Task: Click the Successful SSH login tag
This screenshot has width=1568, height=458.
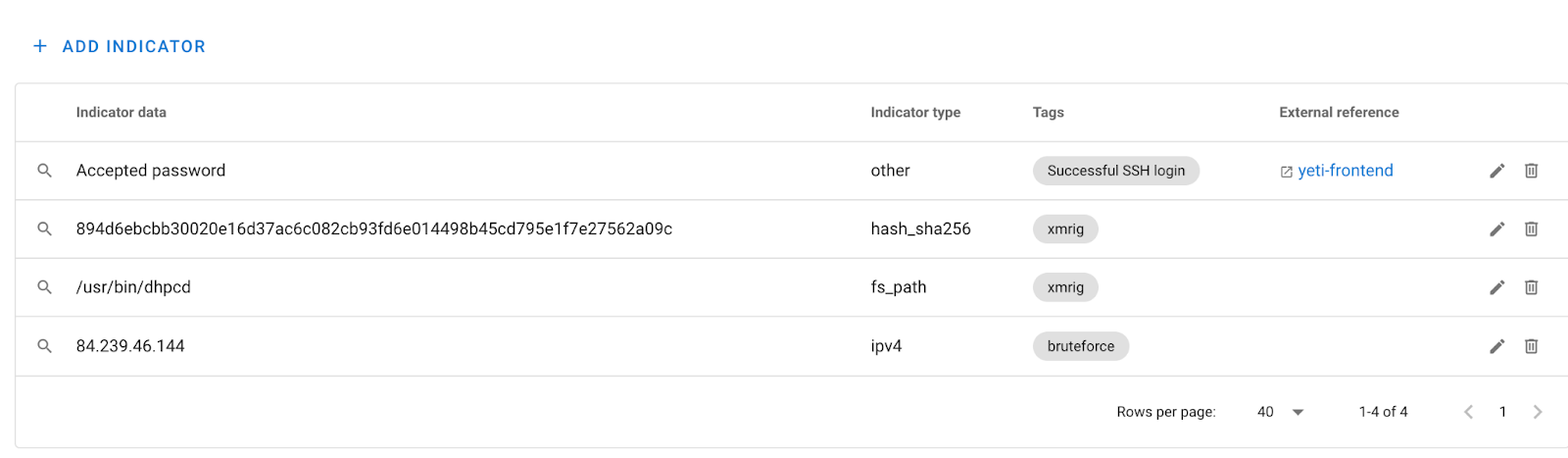Action: click(x=1116, y=171)
